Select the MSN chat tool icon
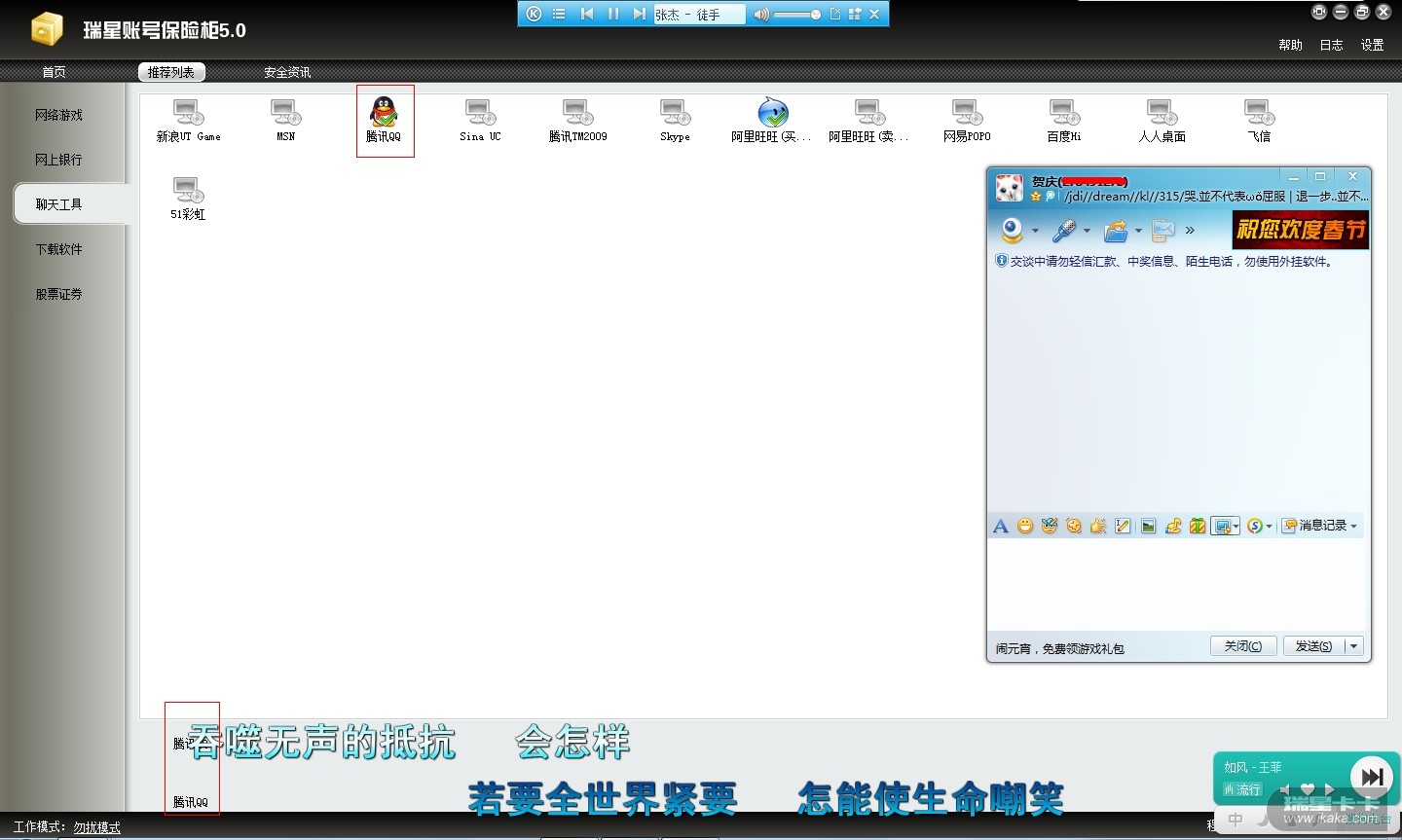This screenshot has height=840, width=1402. 285,121
